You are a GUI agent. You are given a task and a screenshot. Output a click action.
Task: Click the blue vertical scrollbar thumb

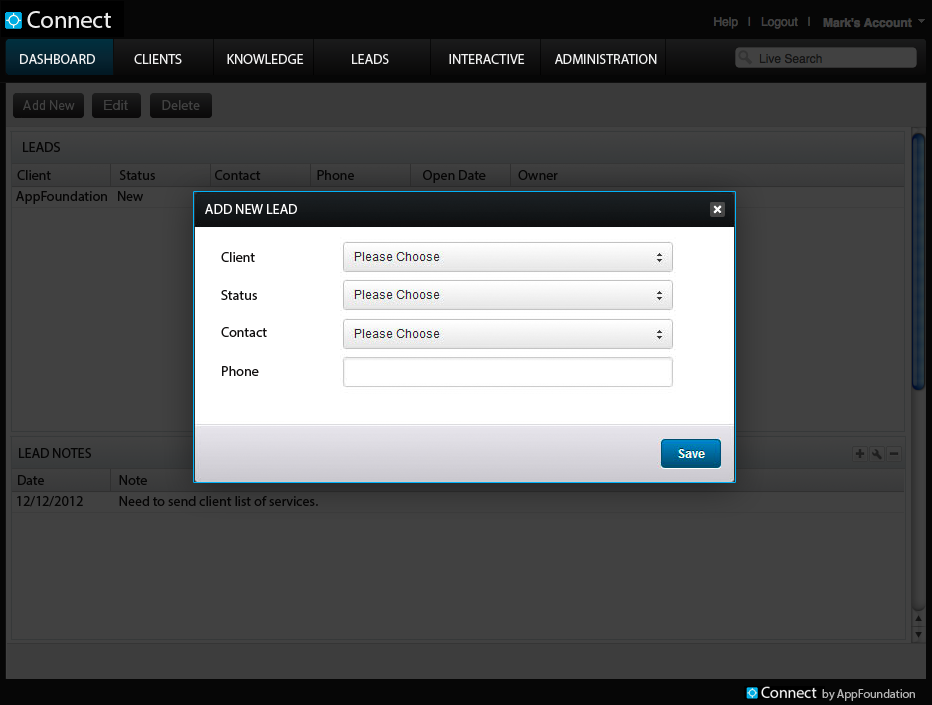point(918,262)
